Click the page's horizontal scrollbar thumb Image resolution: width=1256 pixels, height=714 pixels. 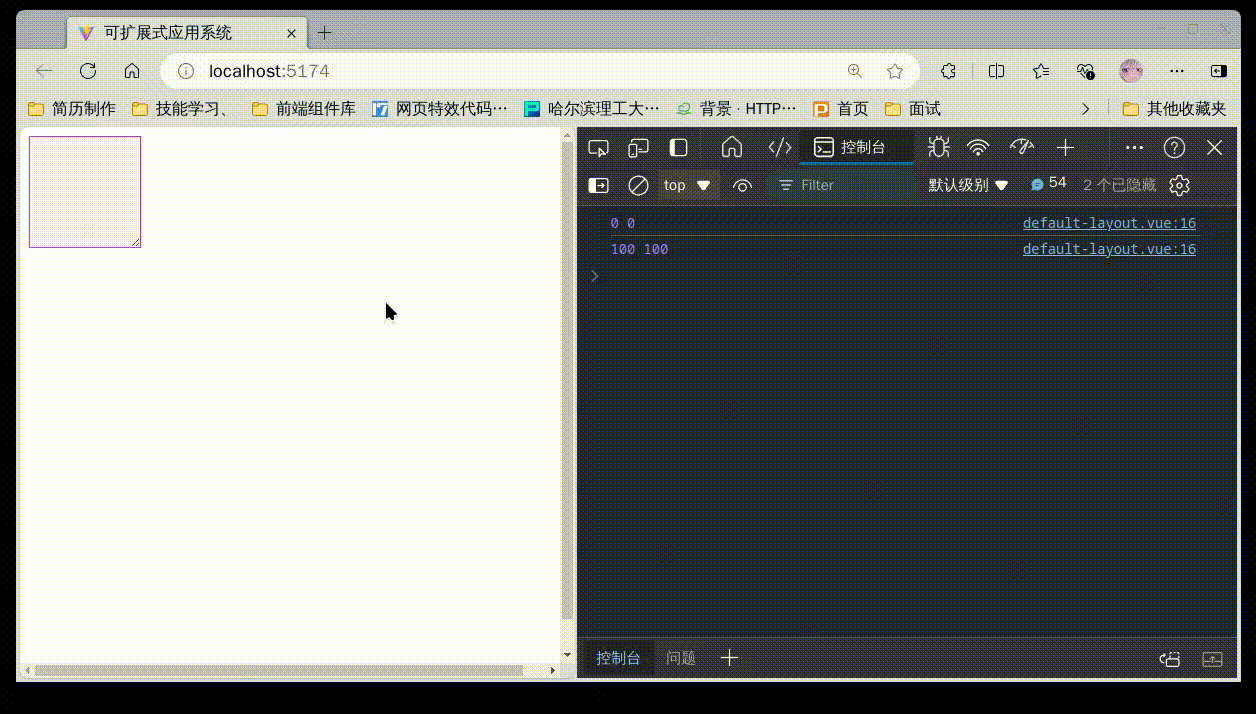click(279, 670)
